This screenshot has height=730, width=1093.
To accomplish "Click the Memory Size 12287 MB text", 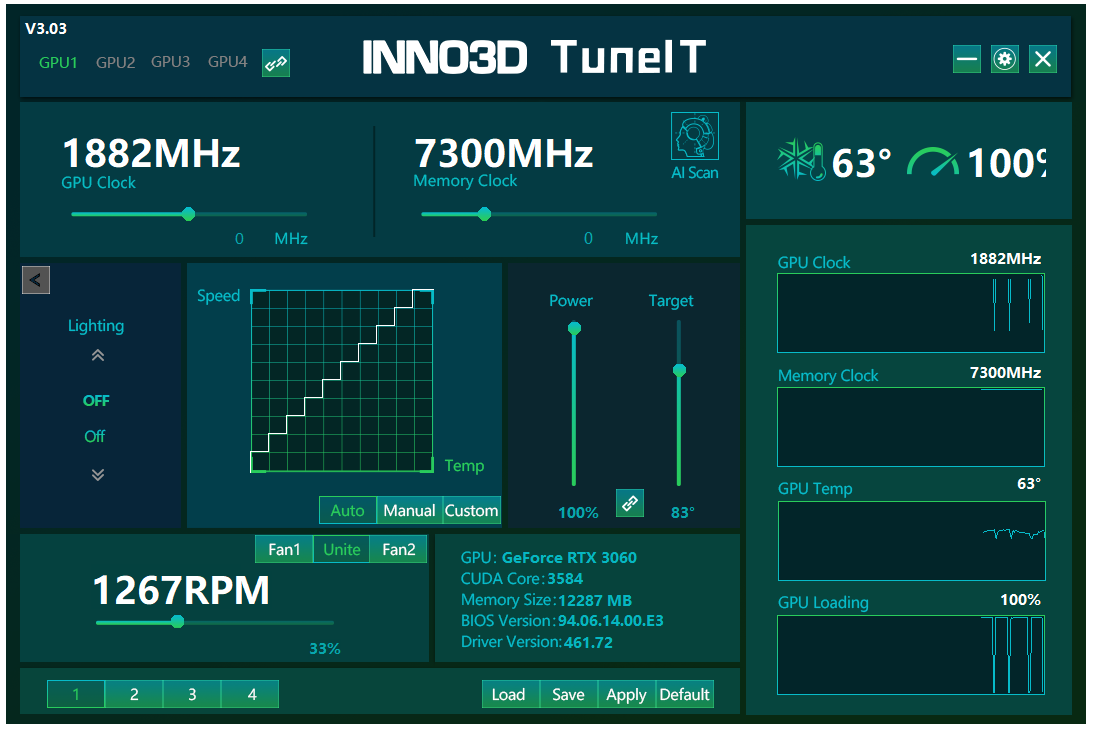I will click(x=546, y=600).
